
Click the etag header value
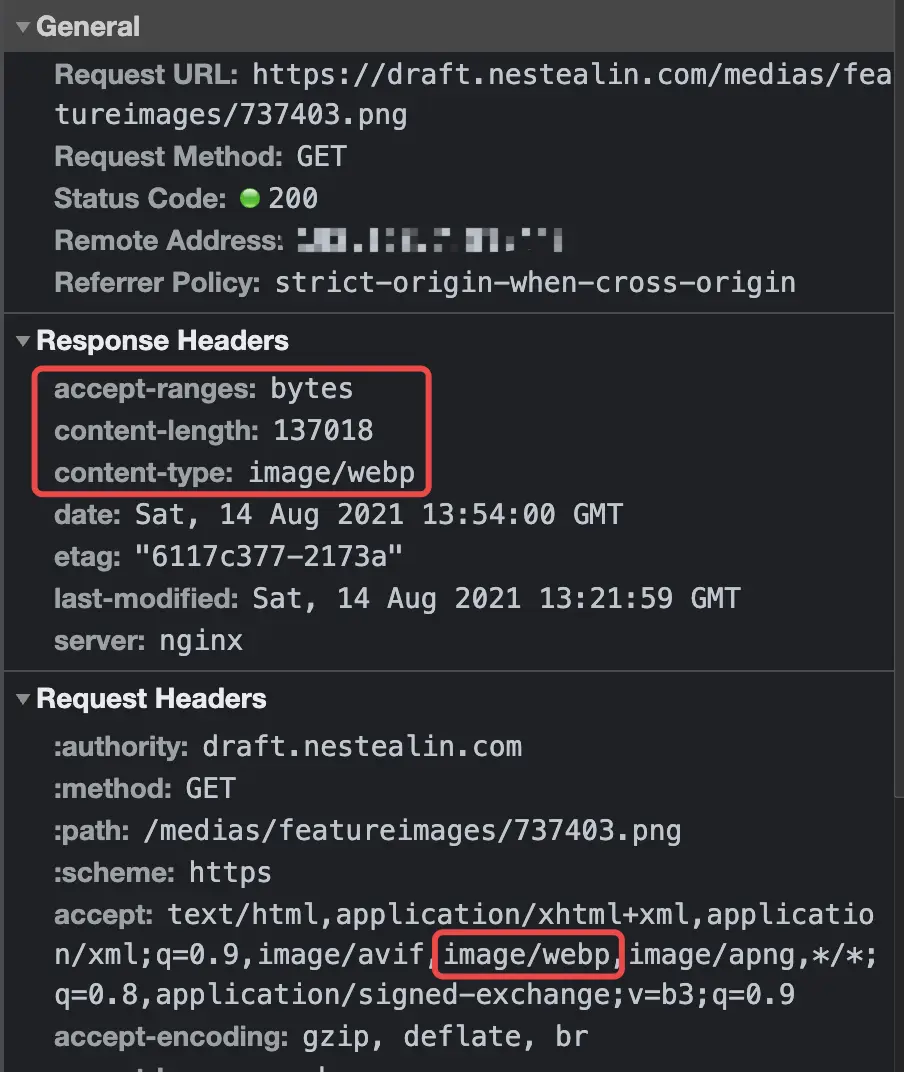tap(269, 557)
